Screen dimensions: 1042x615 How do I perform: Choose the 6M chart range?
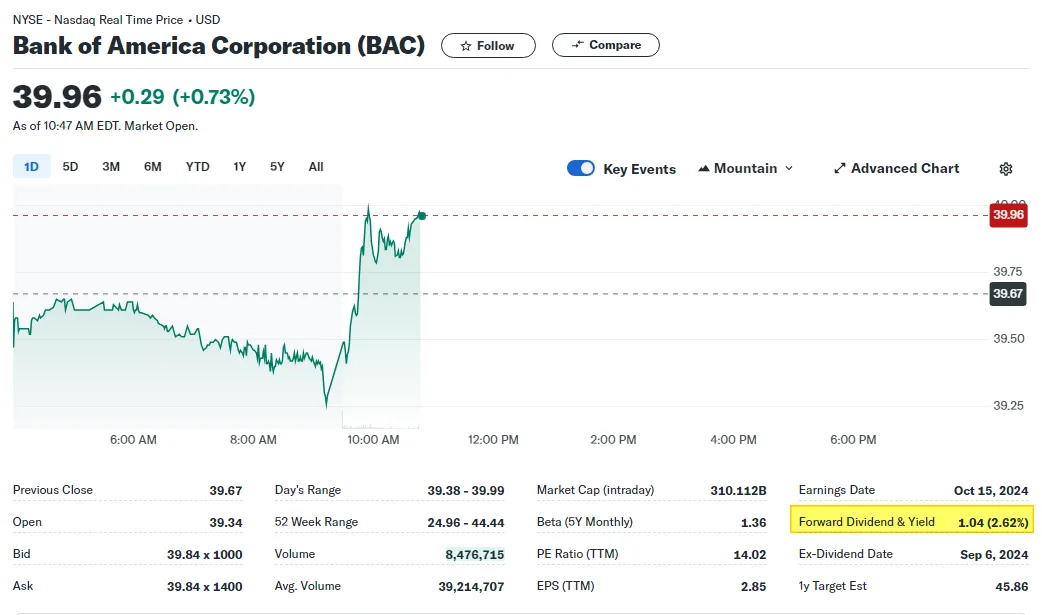pos(153,167)
